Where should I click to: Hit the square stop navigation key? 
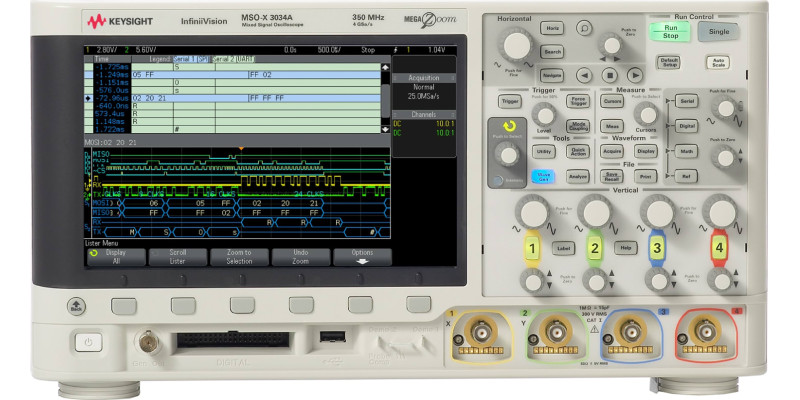click(x=609, y=76)
